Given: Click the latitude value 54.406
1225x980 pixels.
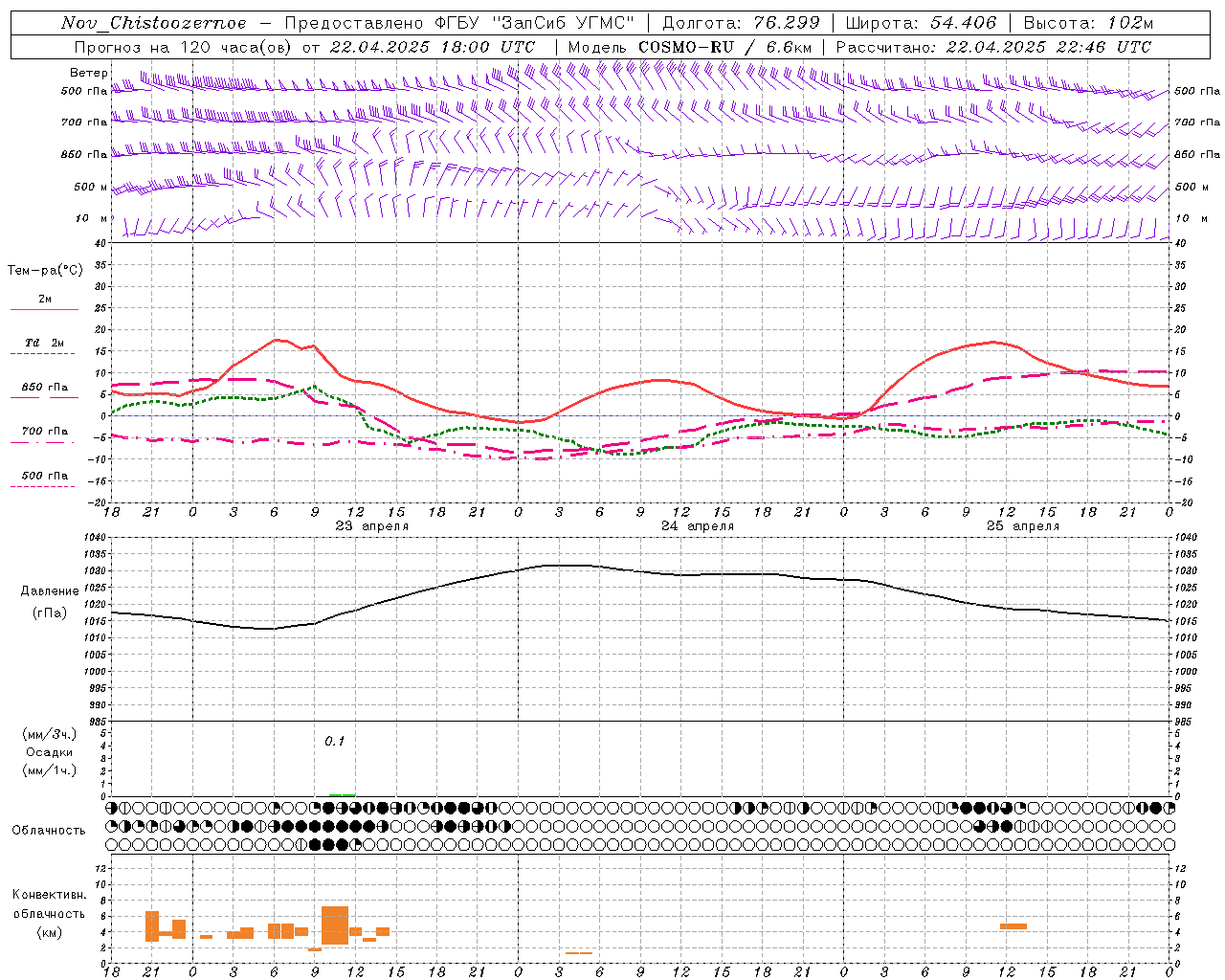Looking at the screenshot, I should point(963,23).
